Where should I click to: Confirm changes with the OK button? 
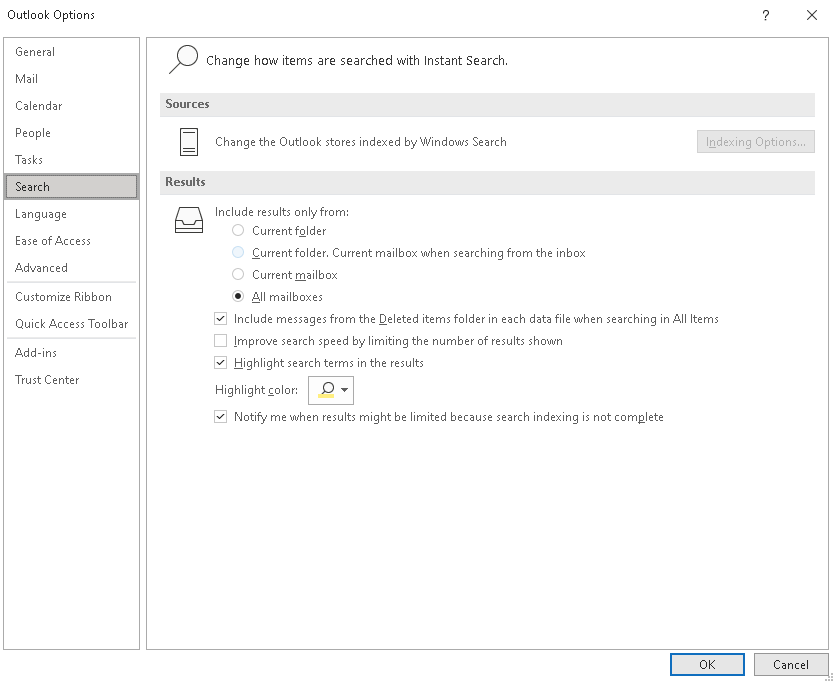coord(707,664)
